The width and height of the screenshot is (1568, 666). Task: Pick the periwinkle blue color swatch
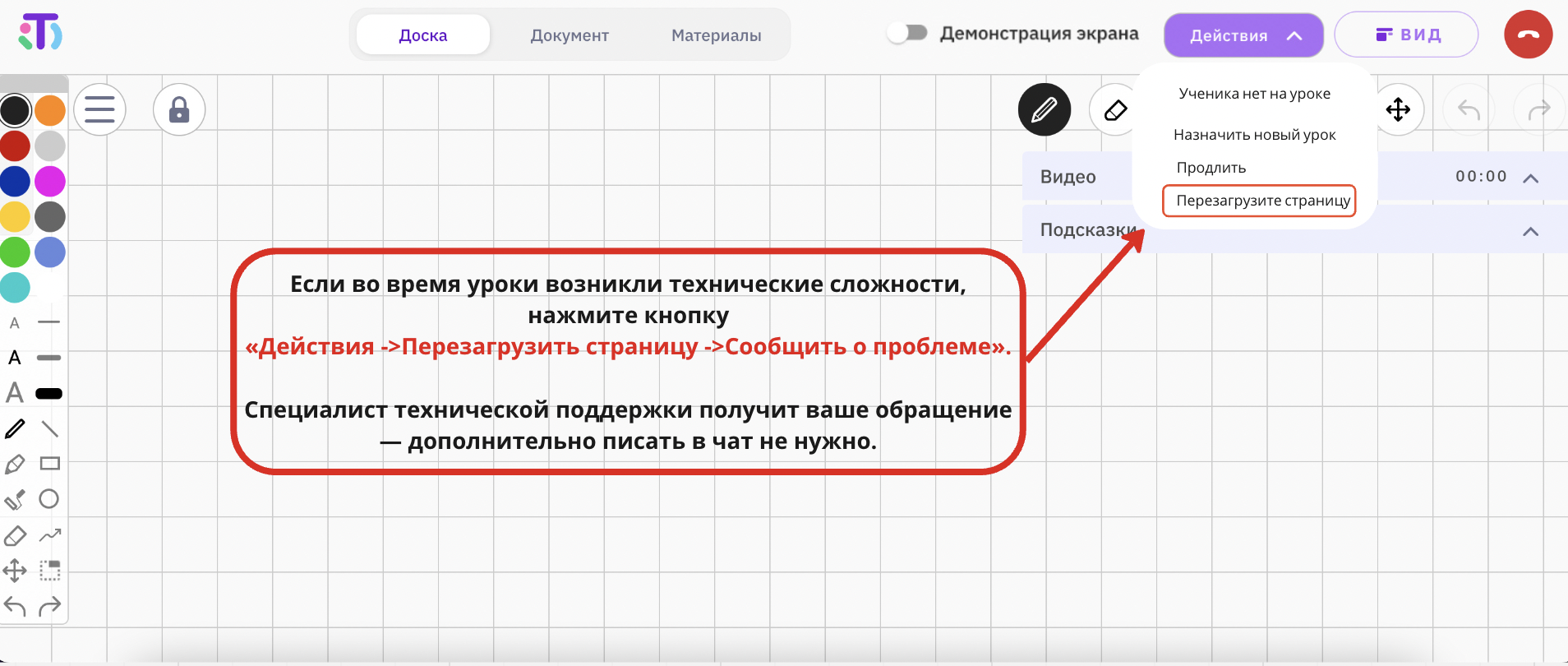(50, 252)
